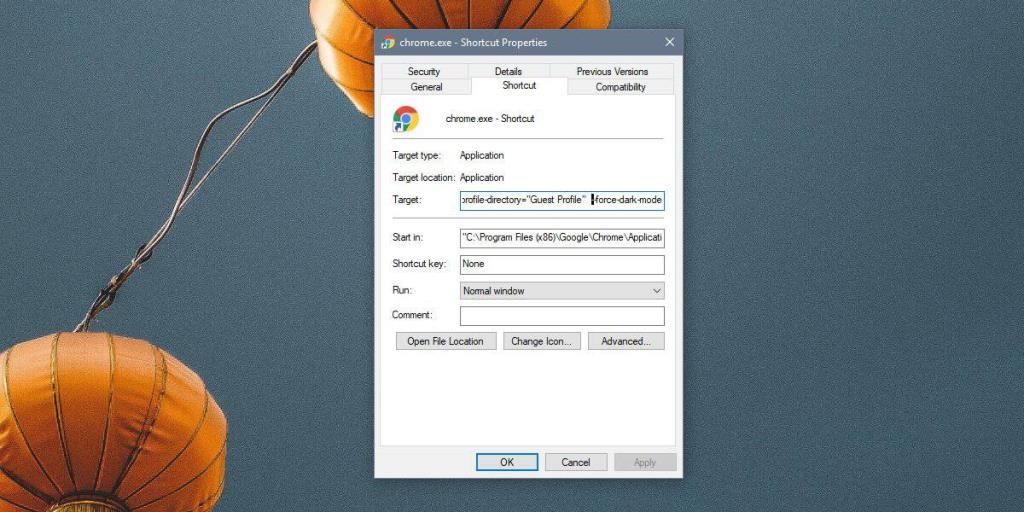This screenshot has width=1024, height=512.
Task: Click the Chrome shortcut icon in title bar
Action: click(388, 43)
